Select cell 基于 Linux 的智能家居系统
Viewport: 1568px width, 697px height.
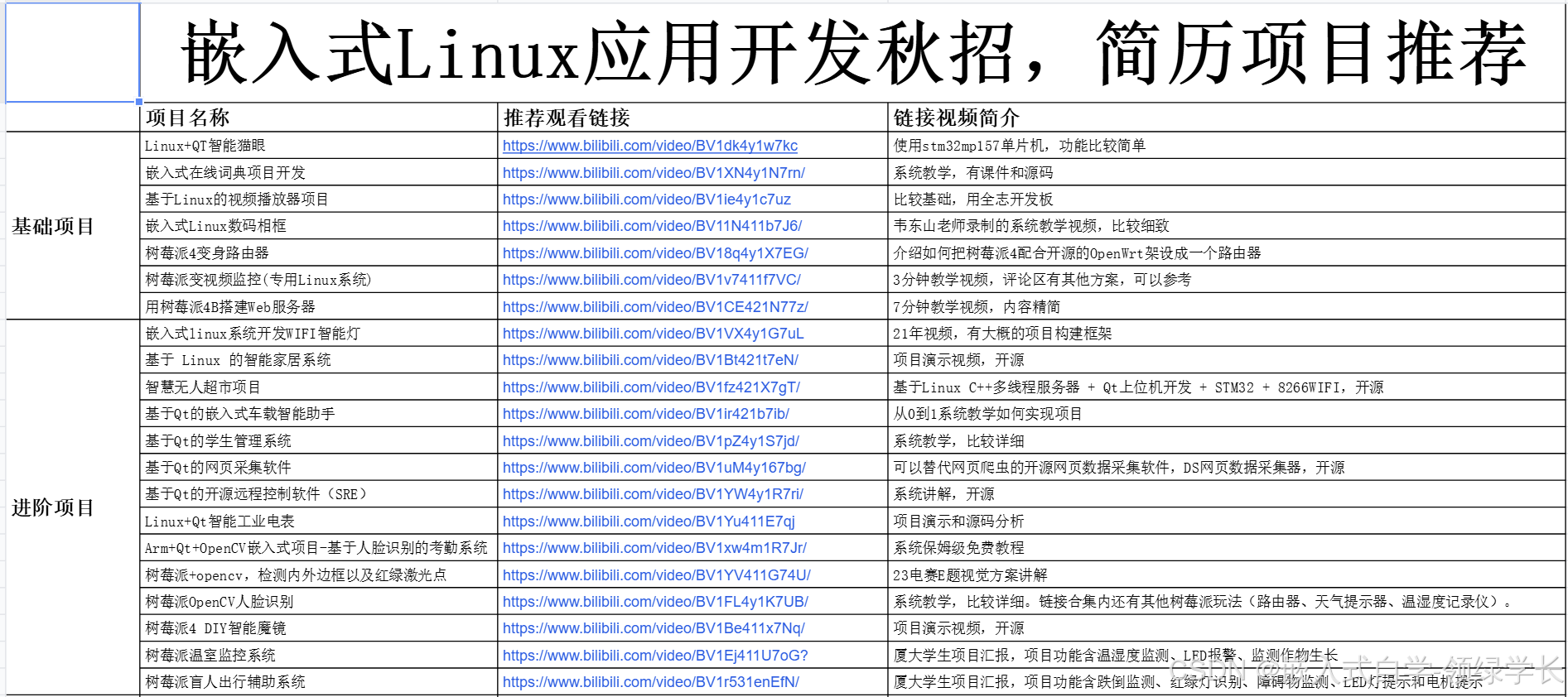319,360
